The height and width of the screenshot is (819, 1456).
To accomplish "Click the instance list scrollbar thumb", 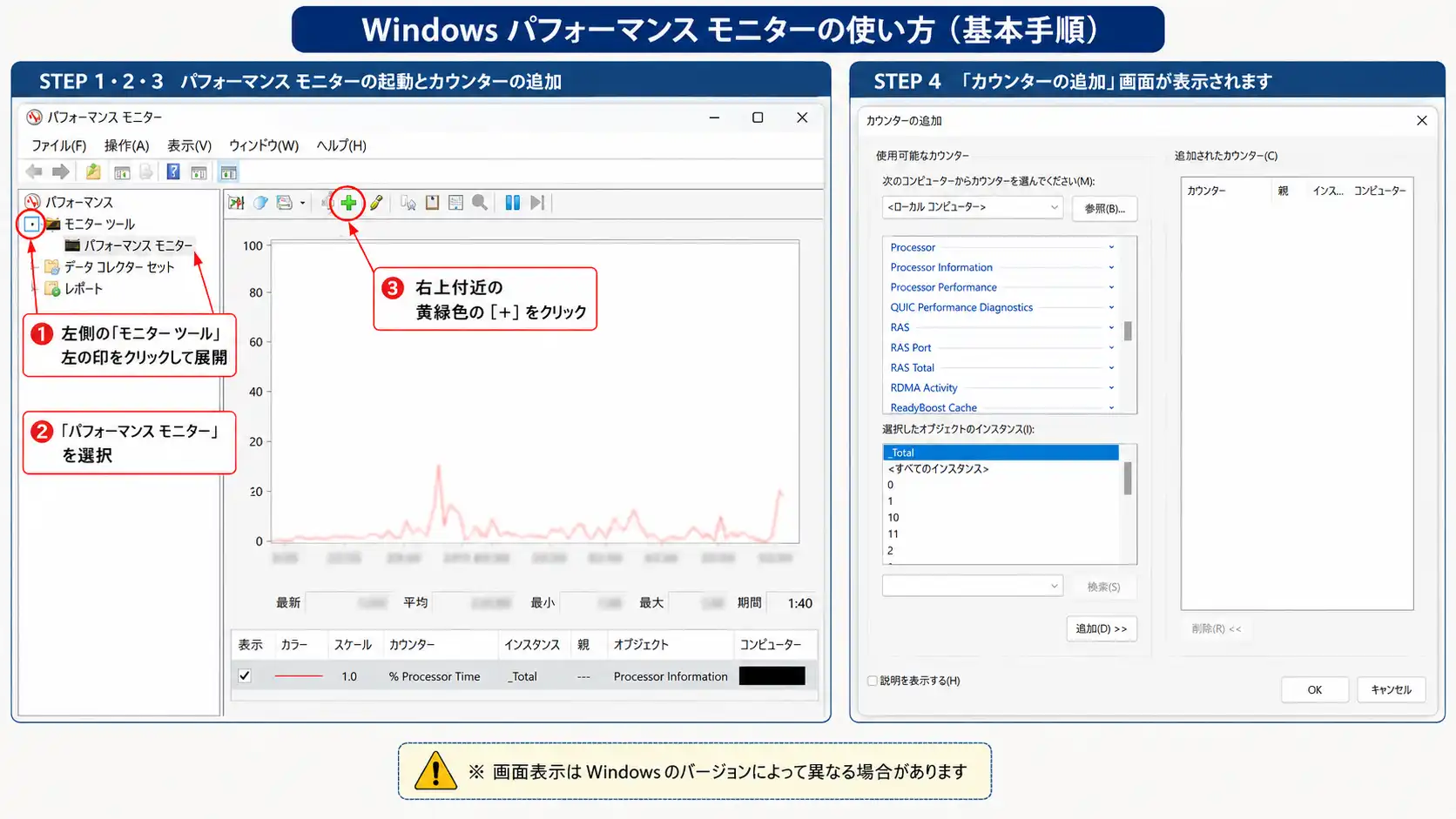I will click(x=1128, y=478).
